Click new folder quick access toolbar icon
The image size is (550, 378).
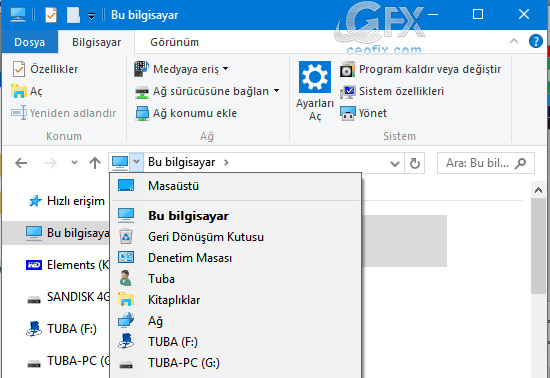pos(73,15)
